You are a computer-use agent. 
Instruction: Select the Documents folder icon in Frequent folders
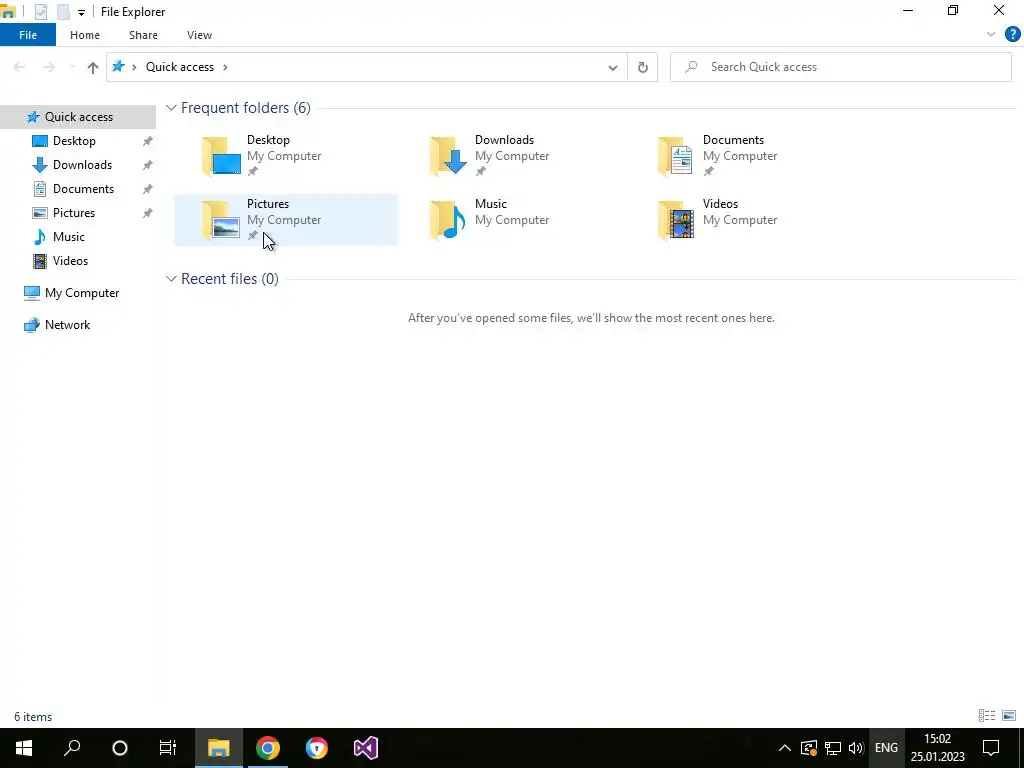(x=676, y=156)
